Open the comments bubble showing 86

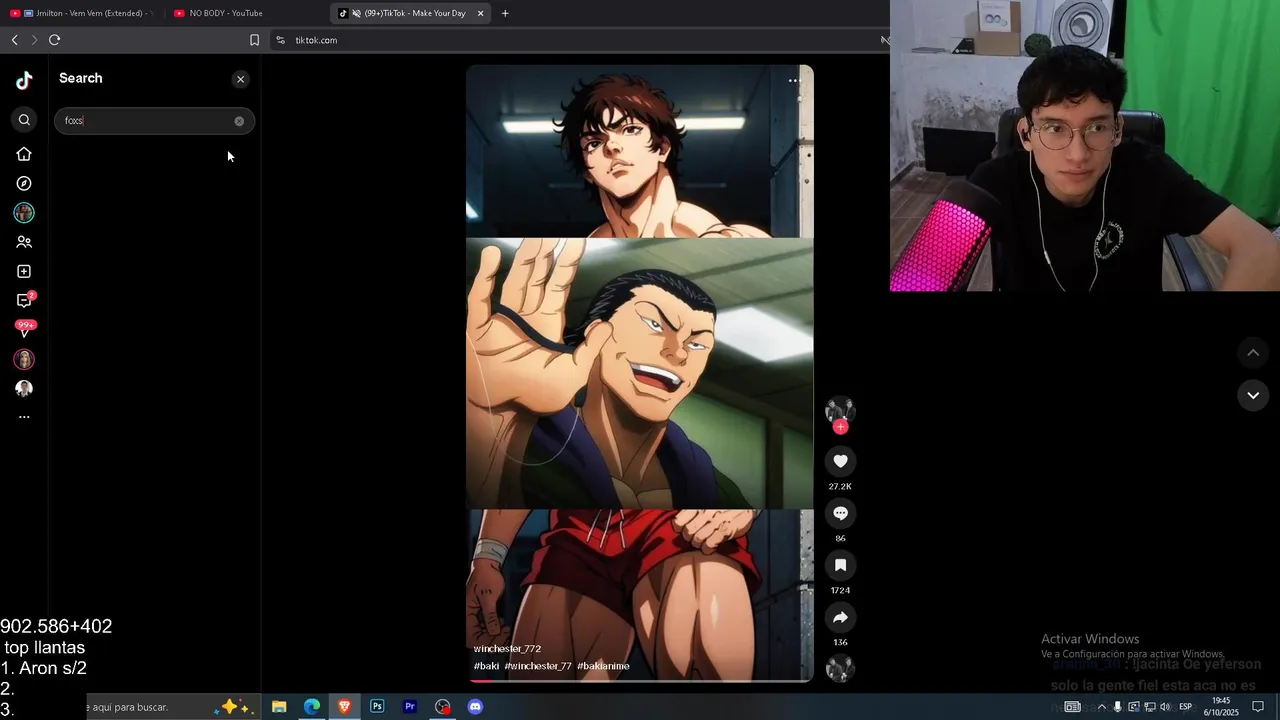(840, 513)
